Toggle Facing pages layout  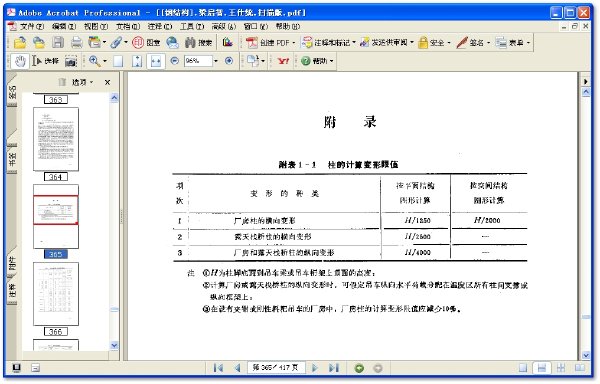pyautogui.click(x=580, y=368)
